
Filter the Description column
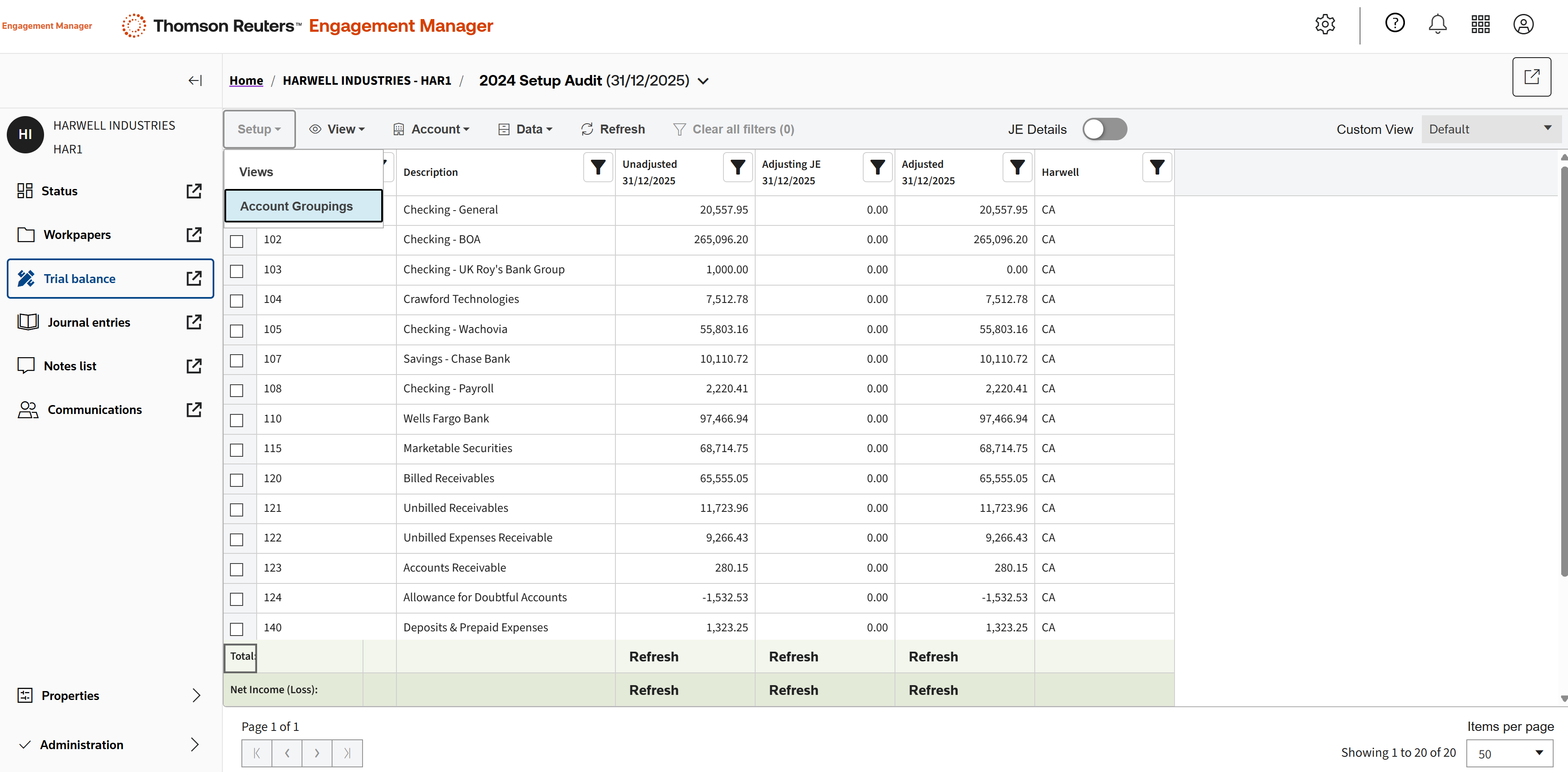(598, 167)
